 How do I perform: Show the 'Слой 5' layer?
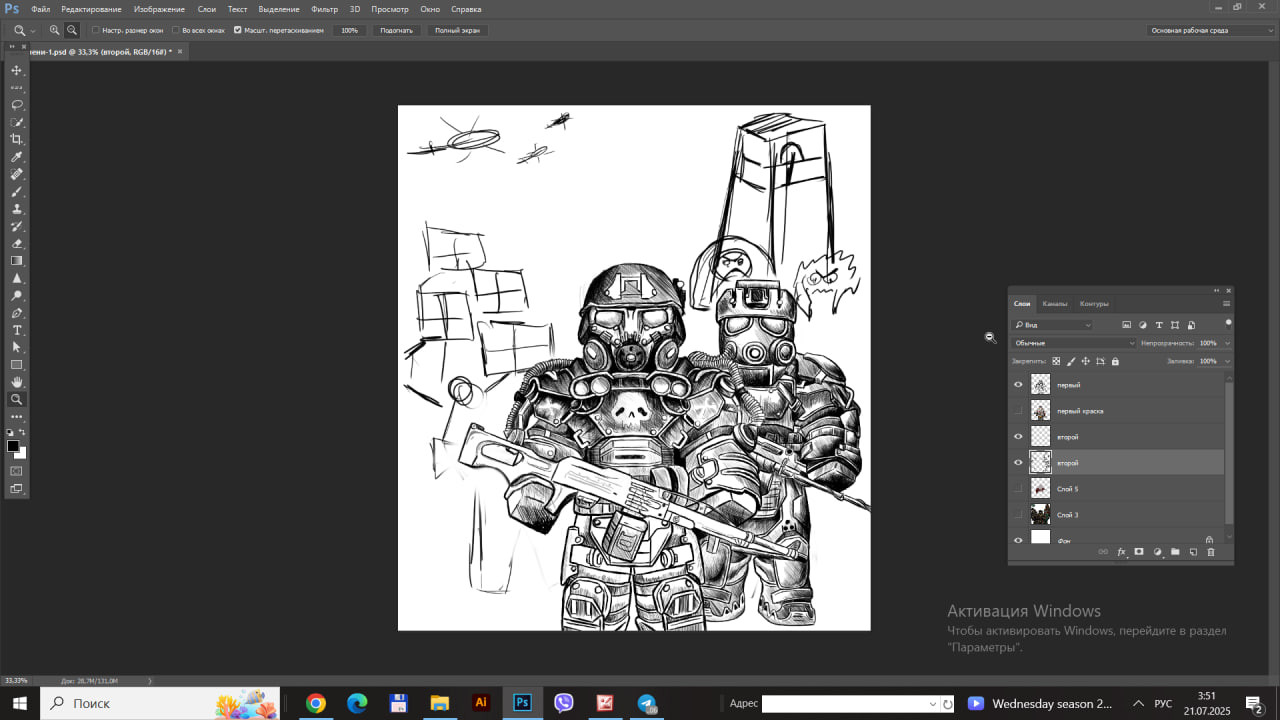(1018, 489)
